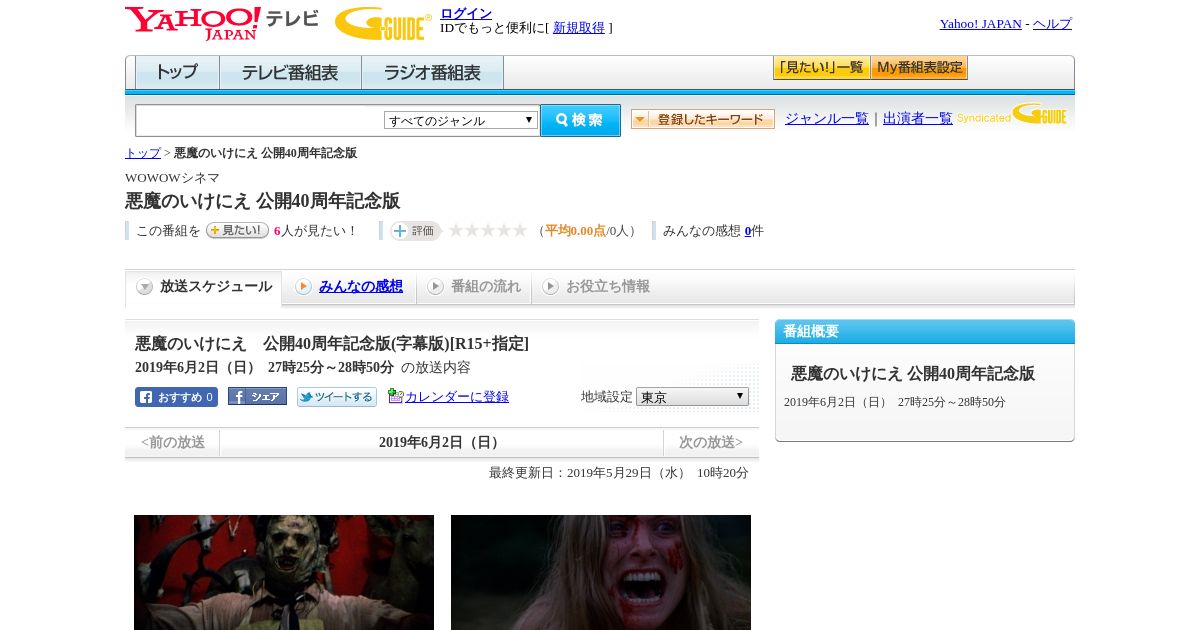Open the 地域設定 東京 region dropdown
This screenshot has height=630, width=1200.
[692, 397]
